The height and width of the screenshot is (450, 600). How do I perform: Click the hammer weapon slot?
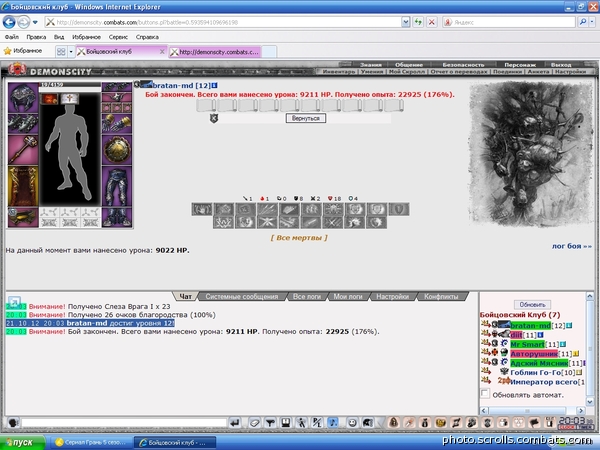coord(23,150)
